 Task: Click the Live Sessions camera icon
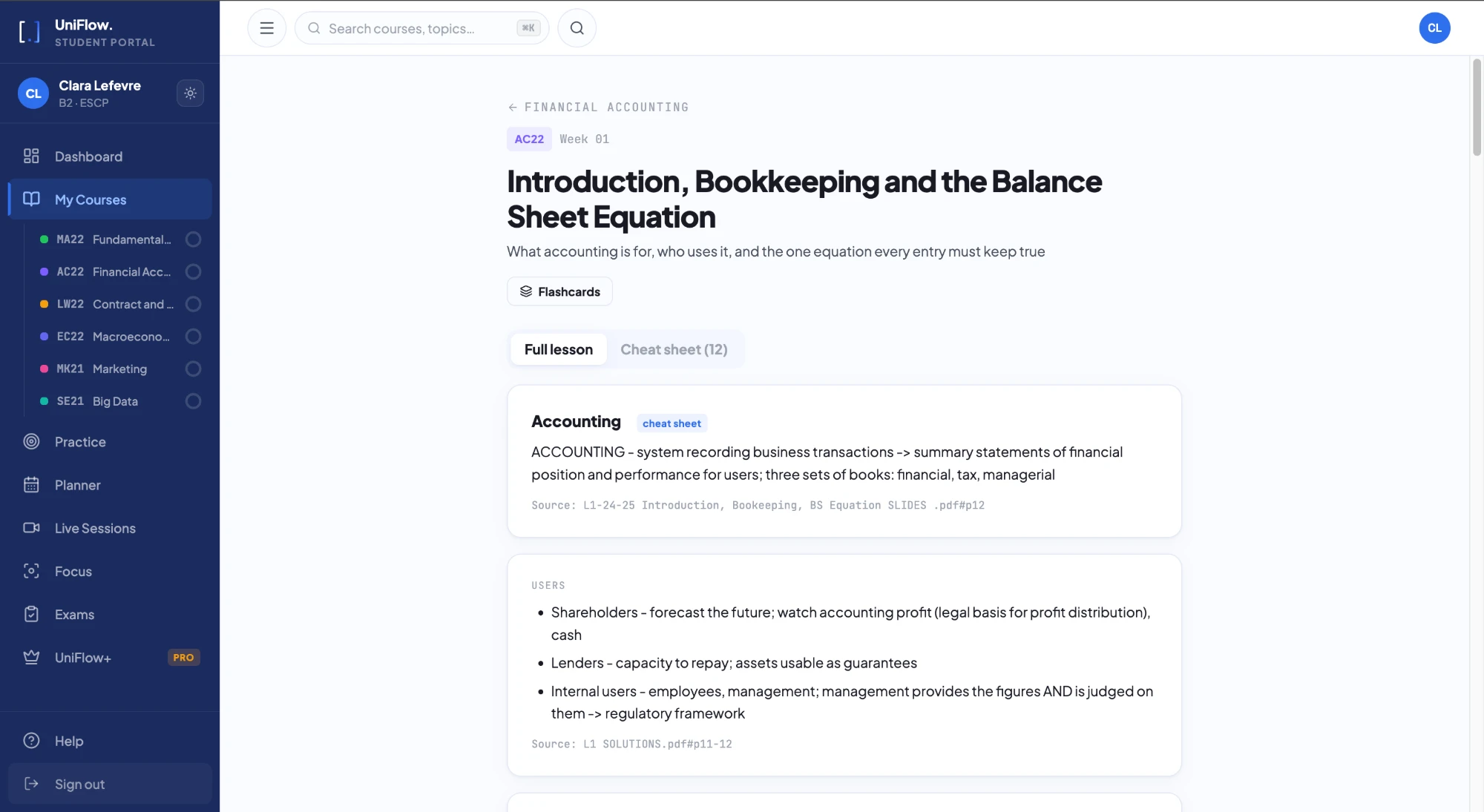pos(31,528)
